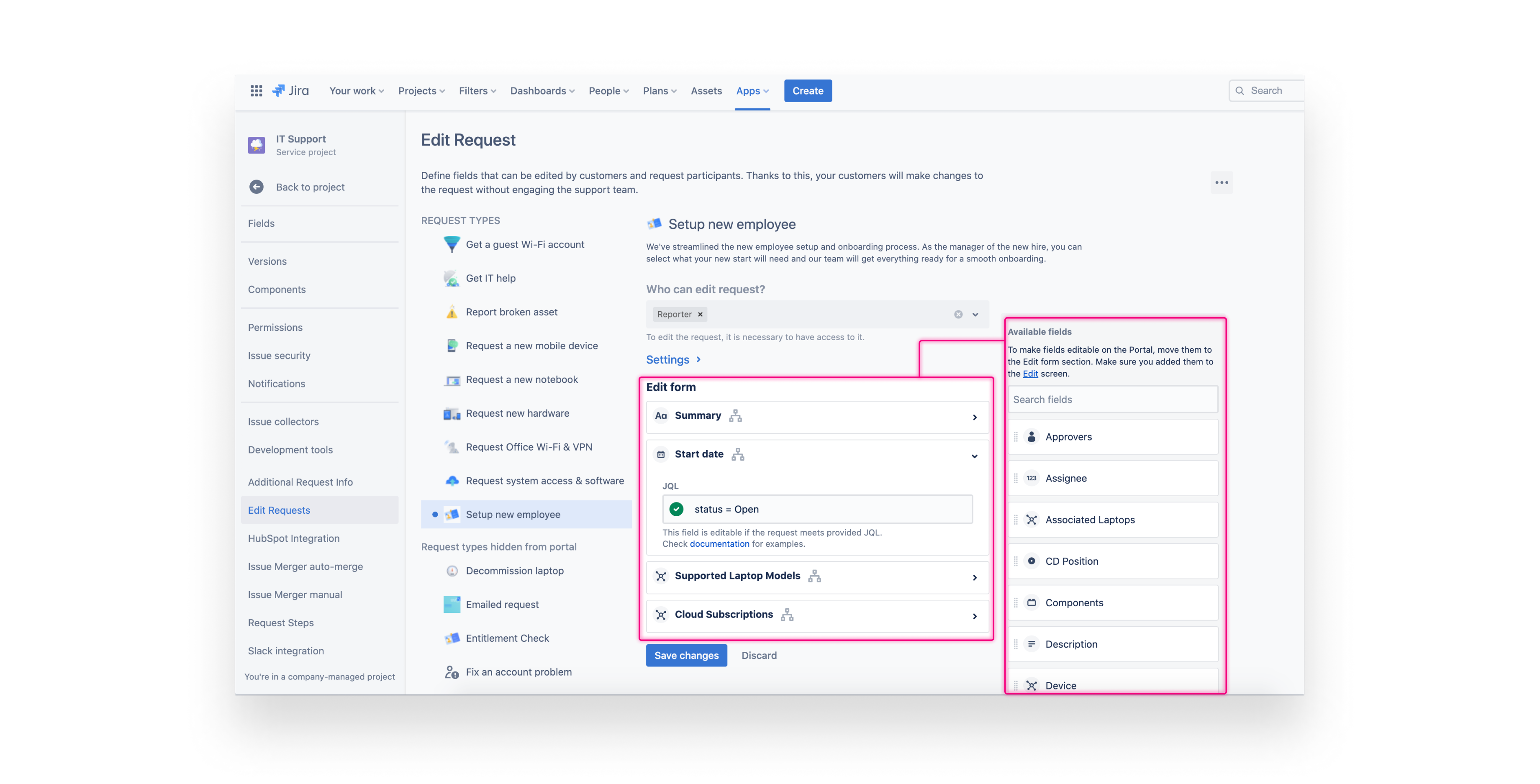The image size is (1540, 784).
Task: Click the Associated Laptops assets icon
Action: point(1031,520)
